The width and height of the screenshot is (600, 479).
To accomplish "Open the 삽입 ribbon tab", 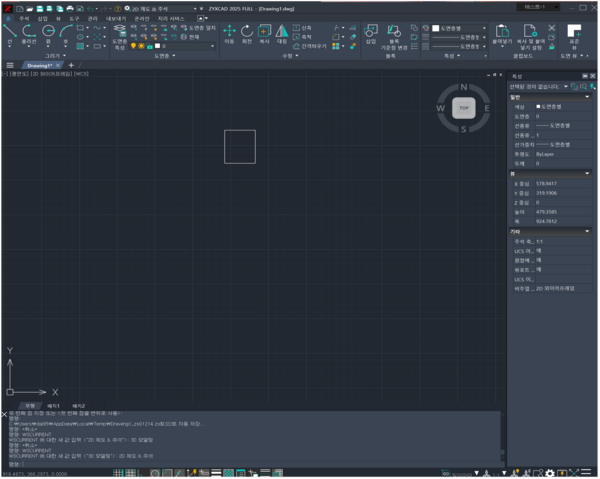I will (42, 18).
